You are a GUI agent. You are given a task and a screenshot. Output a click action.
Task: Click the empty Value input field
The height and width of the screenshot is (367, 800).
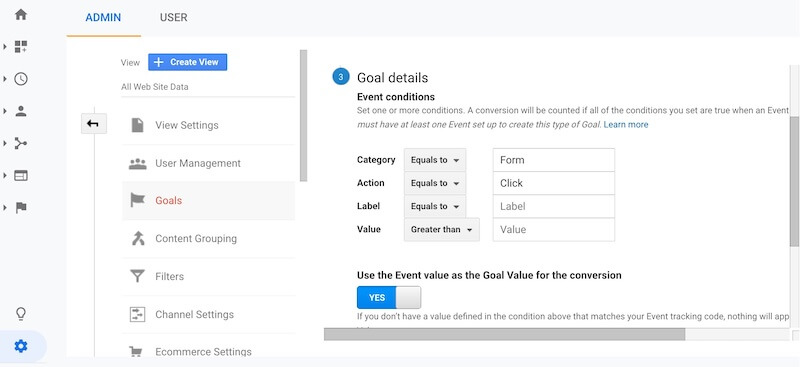click(x=554, y=230)
